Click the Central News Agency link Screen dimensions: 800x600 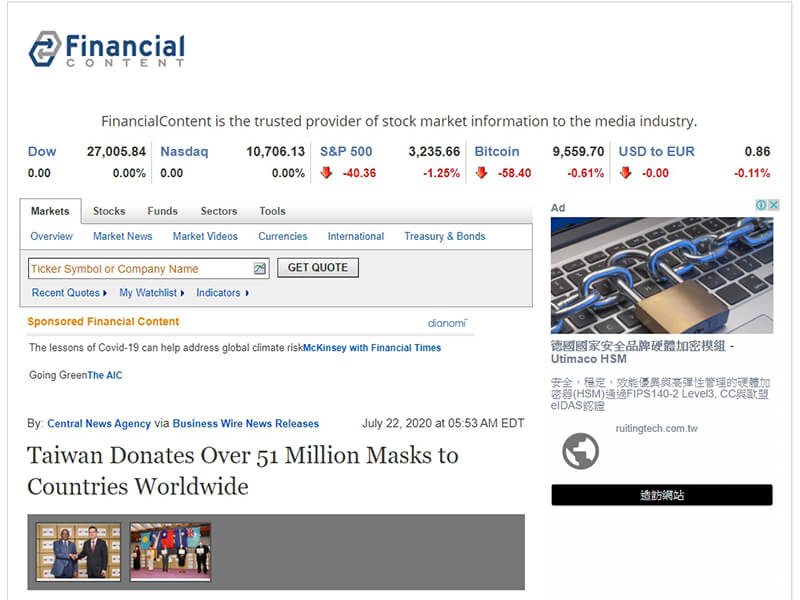point(99,423)
